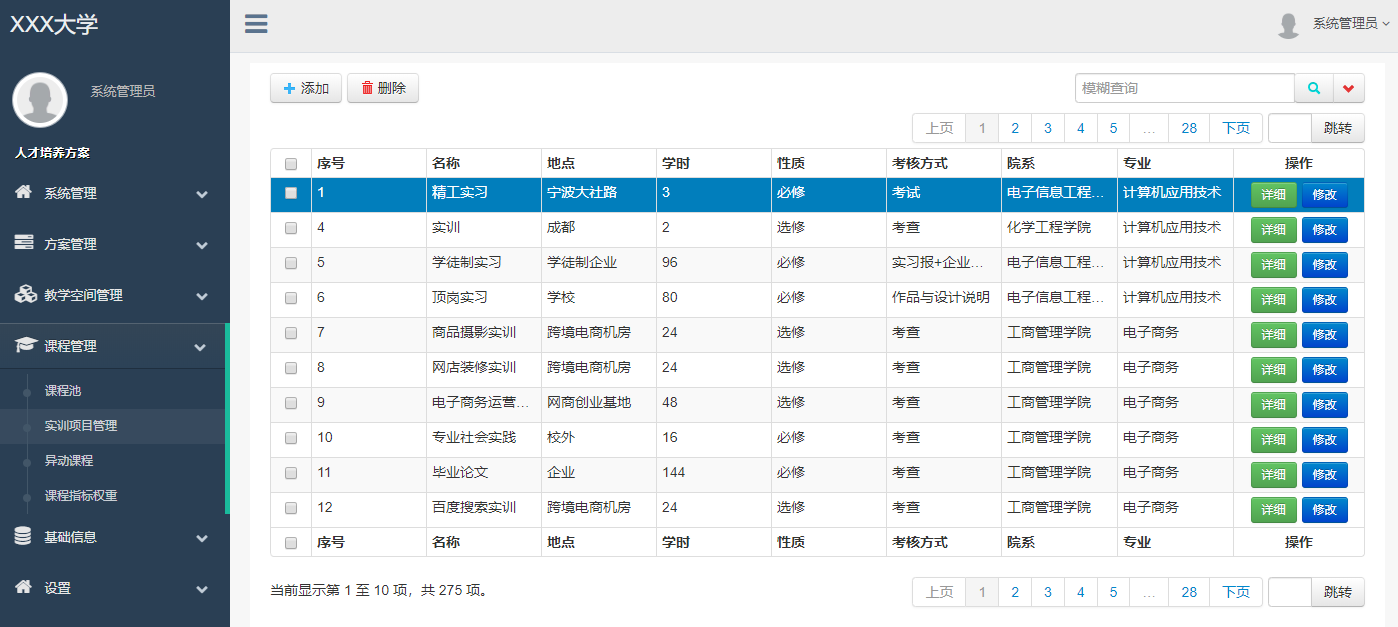Go to page 28 in top pagination

(x=1189, y=128)
